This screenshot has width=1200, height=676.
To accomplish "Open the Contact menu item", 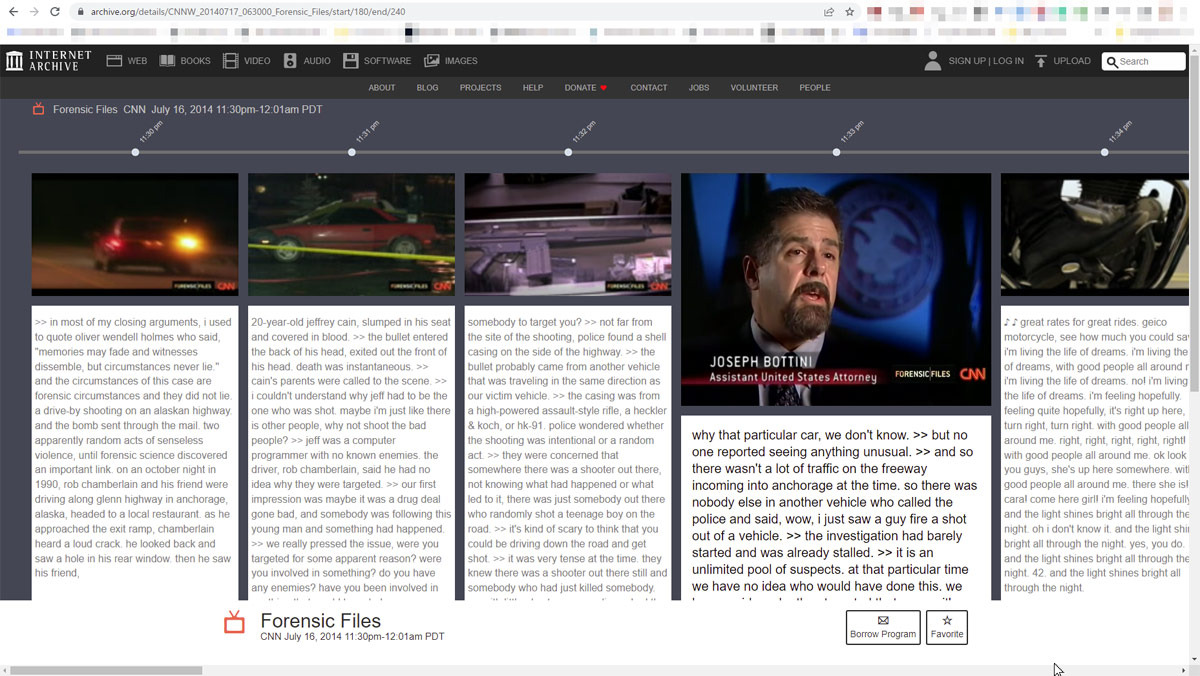I will (x=649, y=88).
